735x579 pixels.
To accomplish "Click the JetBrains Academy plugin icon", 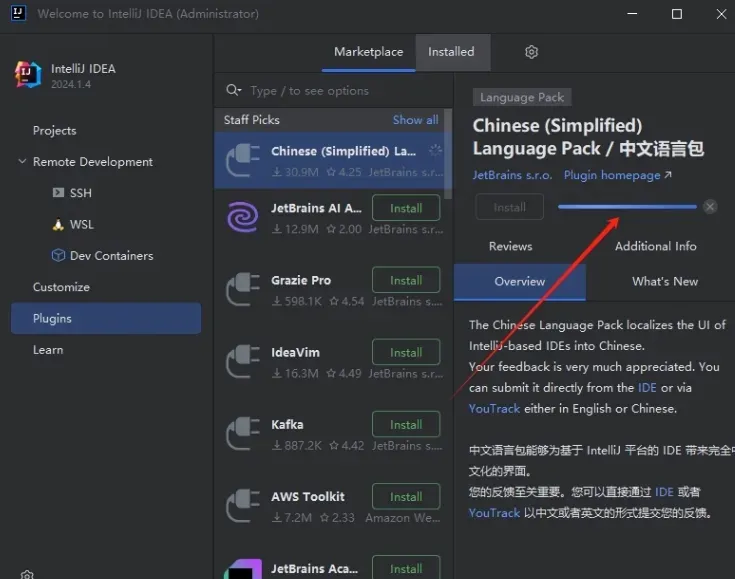I will click(243, 569).
